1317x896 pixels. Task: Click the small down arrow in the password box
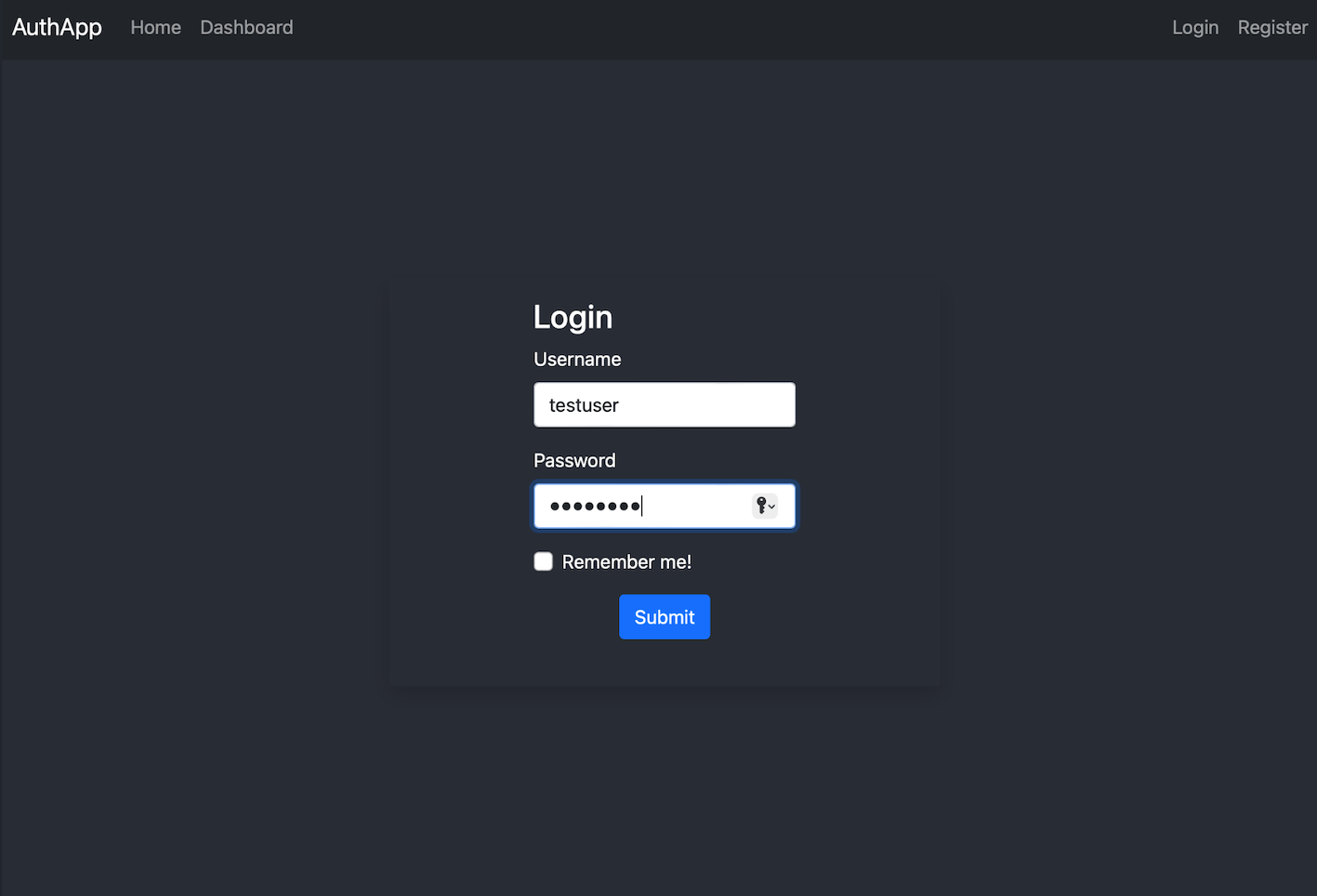(x=772, y=507)
